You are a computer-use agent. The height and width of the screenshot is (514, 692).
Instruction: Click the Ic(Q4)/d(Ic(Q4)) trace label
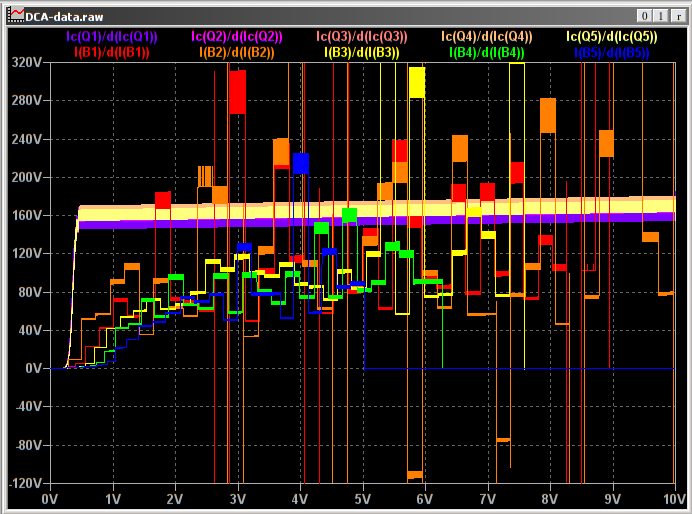click(487, 37)
